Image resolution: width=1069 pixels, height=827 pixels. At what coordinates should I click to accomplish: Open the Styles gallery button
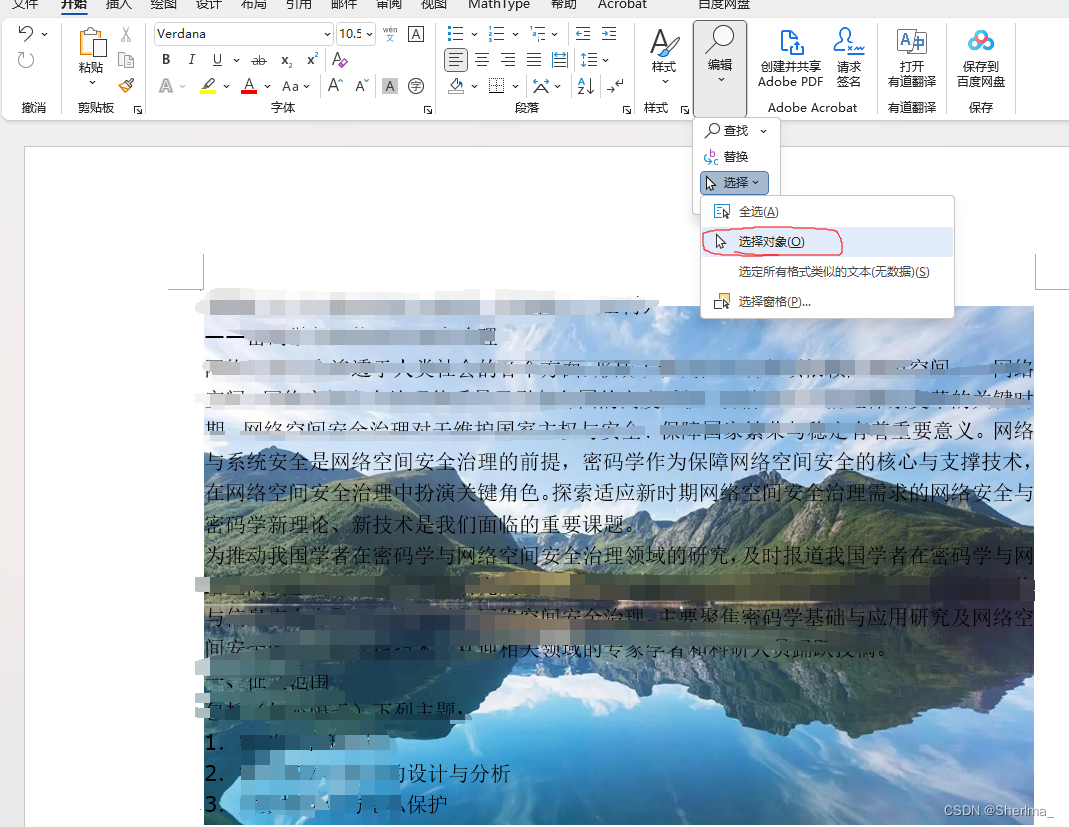coord(663,56)
